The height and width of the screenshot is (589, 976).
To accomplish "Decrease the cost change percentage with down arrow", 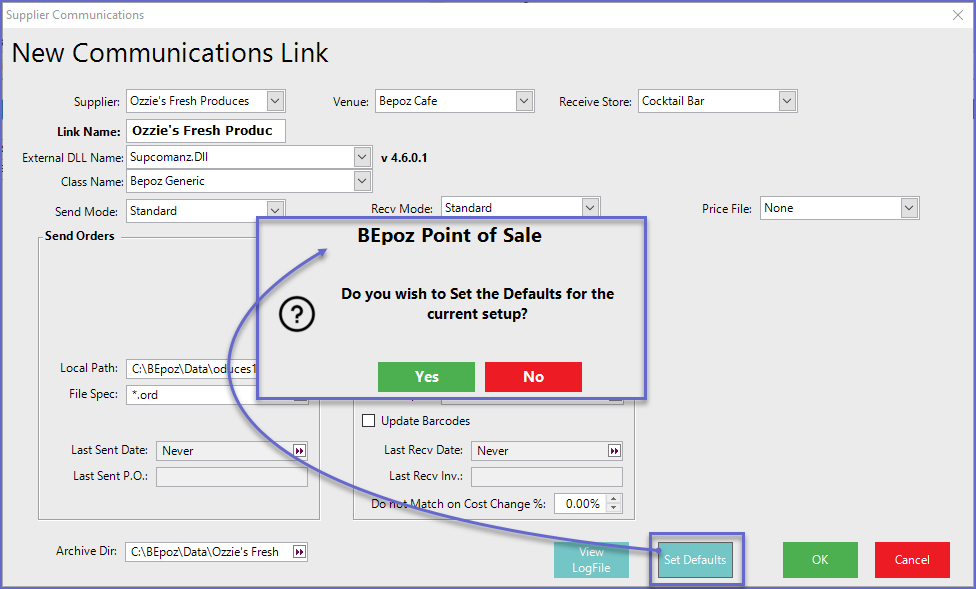I will point(614,508).
